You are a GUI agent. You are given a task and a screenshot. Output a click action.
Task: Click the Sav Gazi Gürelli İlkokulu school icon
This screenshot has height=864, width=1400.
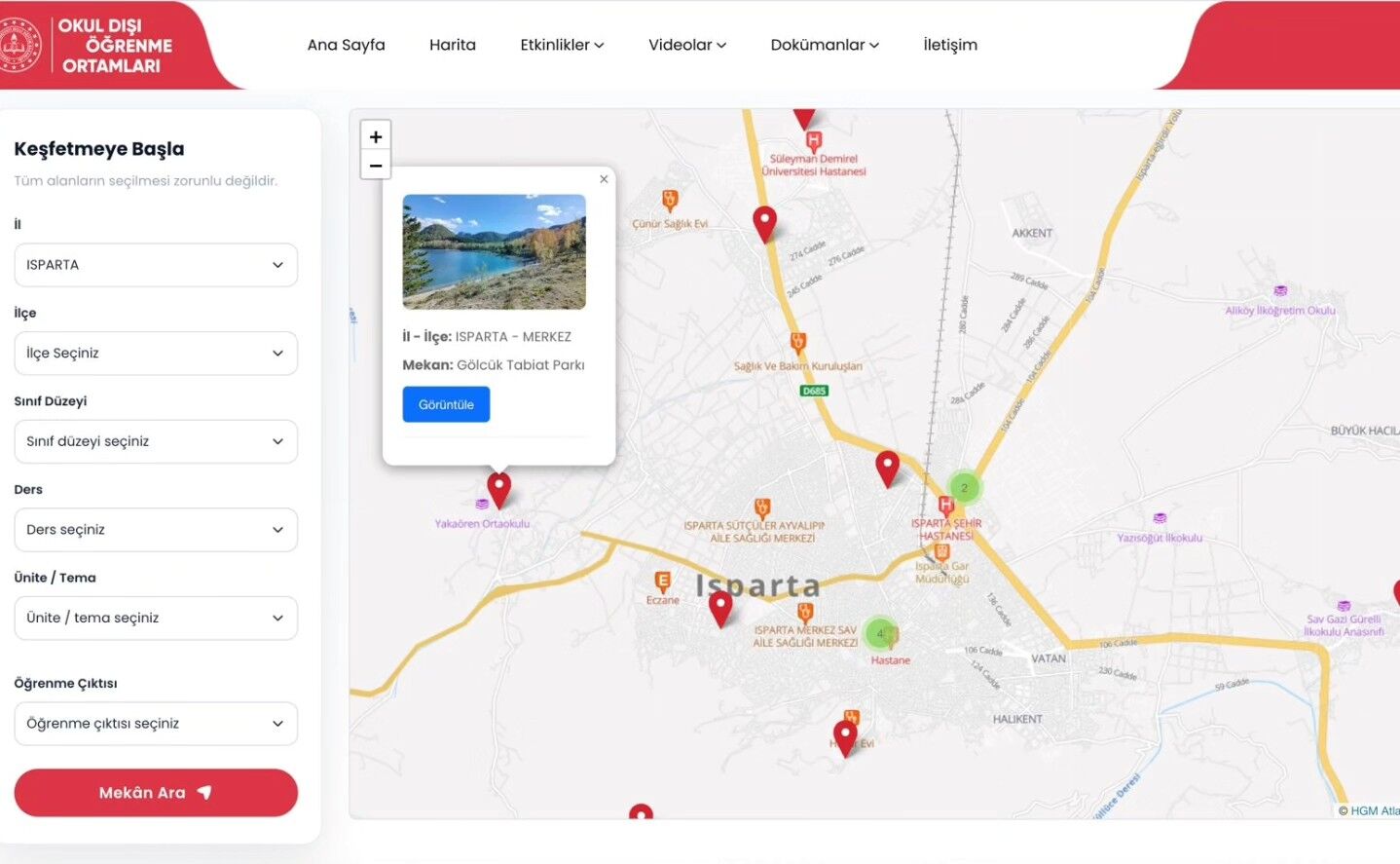tap(1344, 606)
